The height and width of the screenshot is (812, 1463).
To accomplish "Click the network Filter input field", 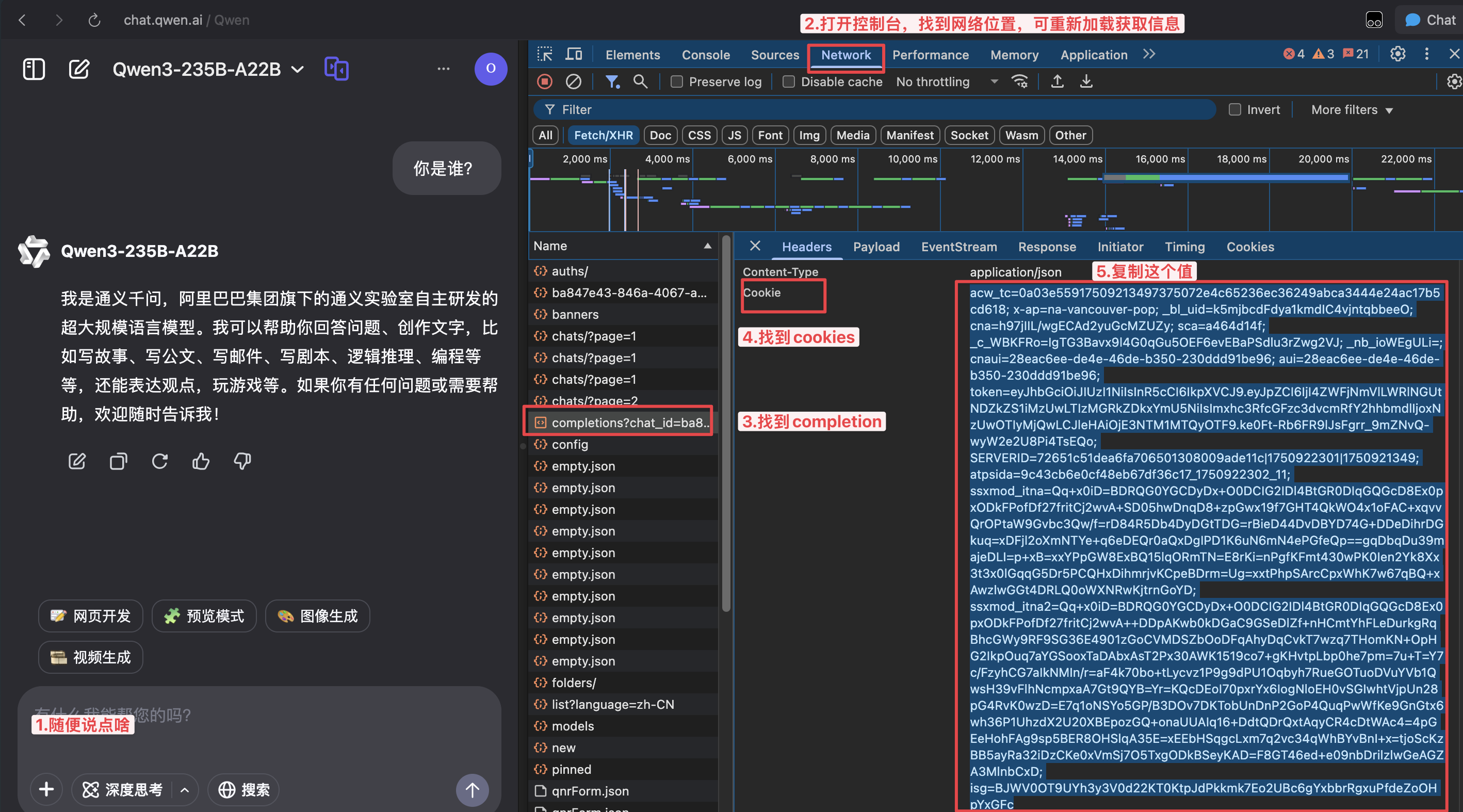I will point(874,109).
